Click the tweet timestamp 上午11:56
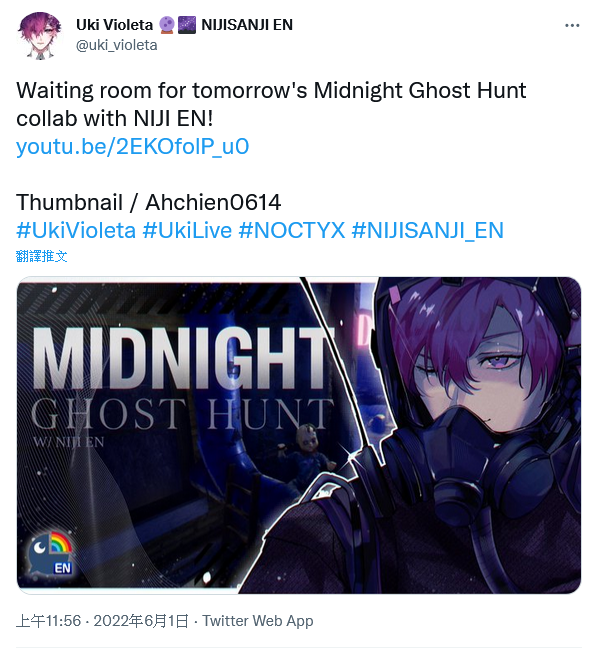The image size is (598, 649). tap(48, 621)
